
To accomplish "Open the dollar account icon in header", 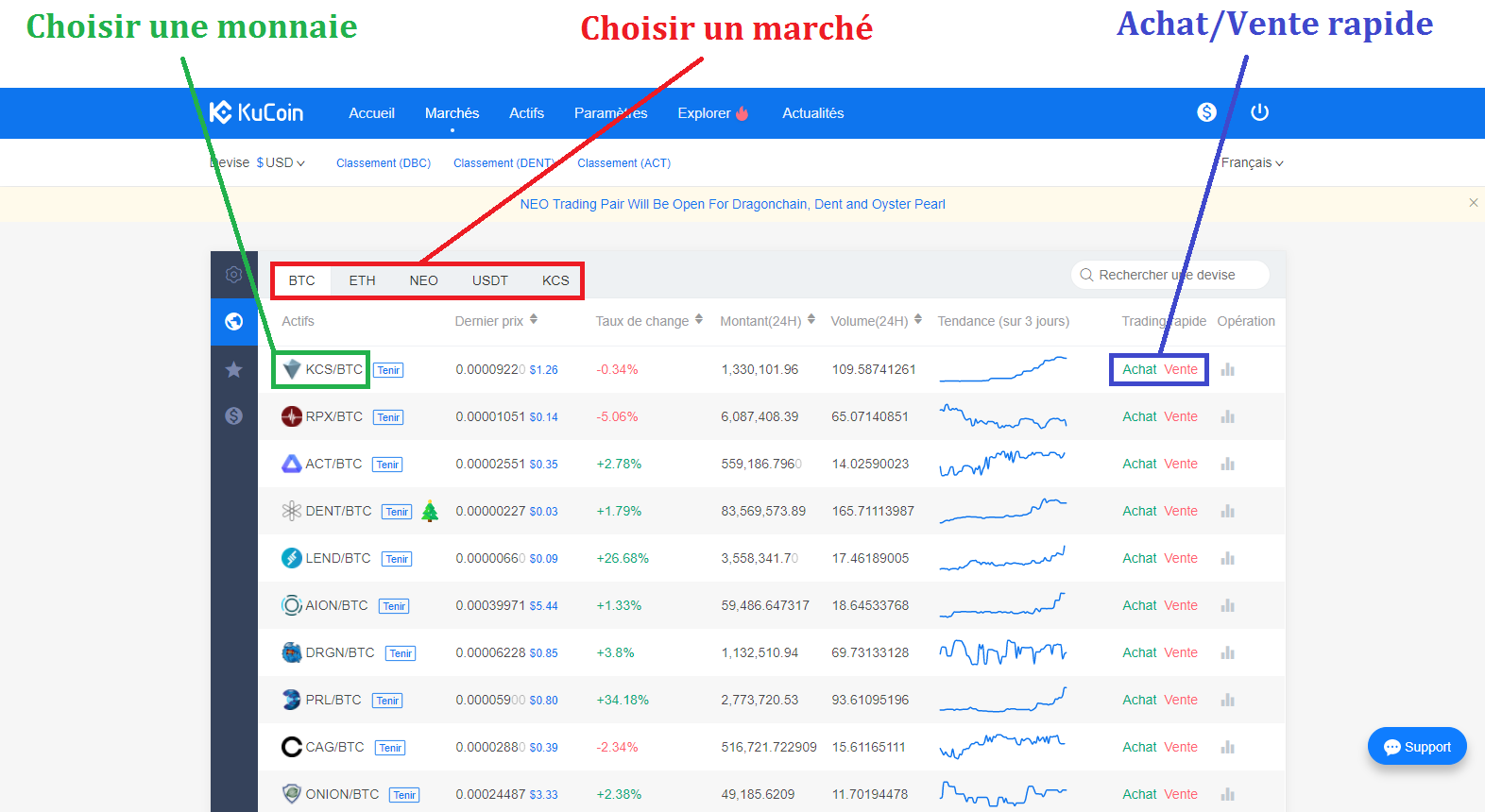I will coord(1206,112).
